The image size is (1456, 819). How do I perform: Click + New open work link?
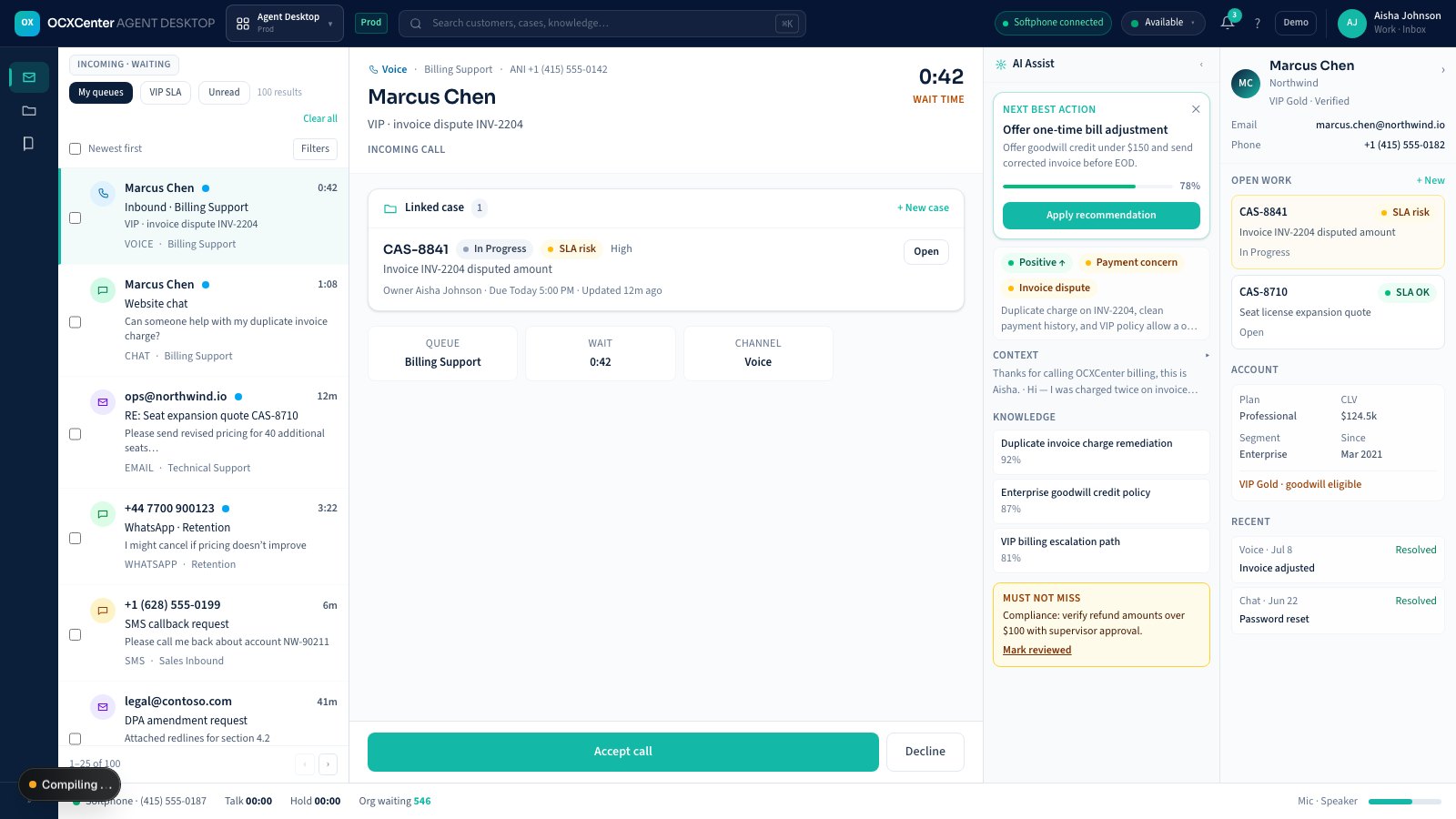click(x=1431, y=181)
